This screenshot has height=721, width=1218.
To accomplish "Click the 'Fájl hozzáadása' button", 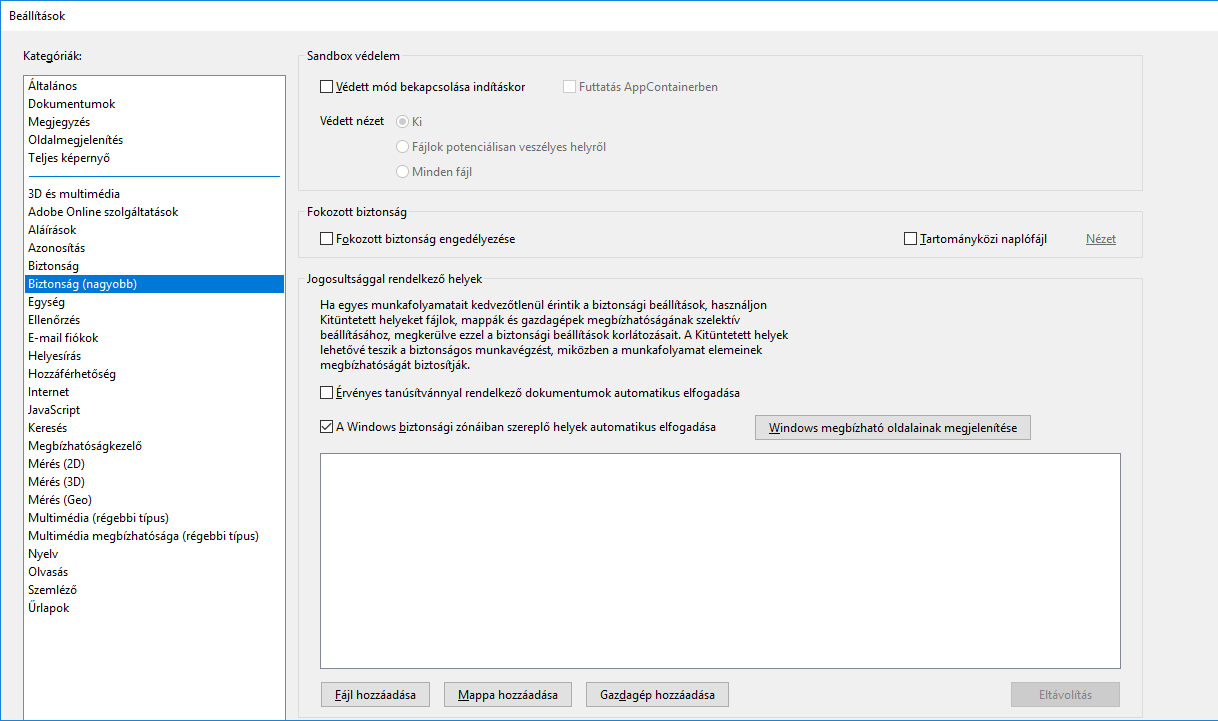I will coord(375,694).
